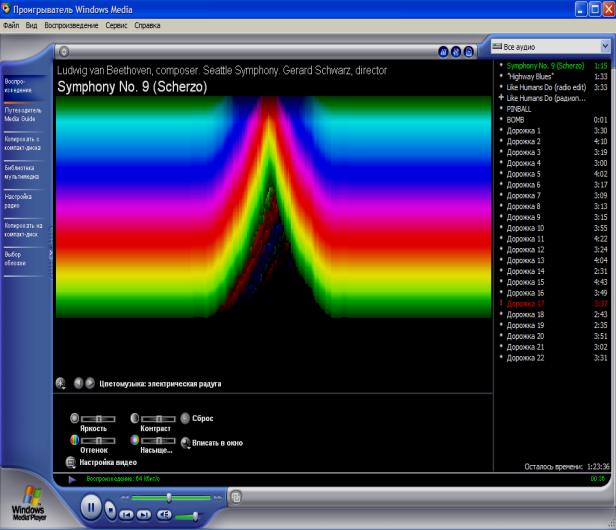Select Дорожка 20 in the playlist
This screenshot has height=530, width=616.
pos(553,336)
